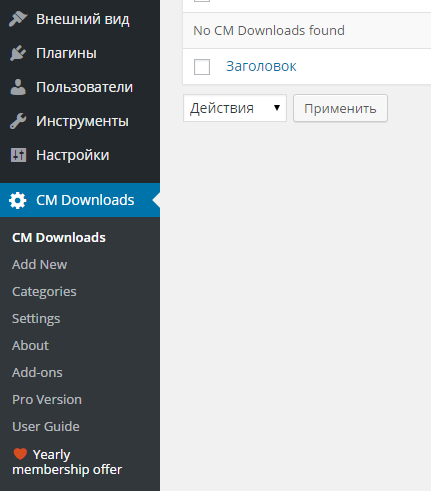The height and width of the screenshot is (491, 431).
Task: Open the User Guide submenu link
Action: (46, 427)
